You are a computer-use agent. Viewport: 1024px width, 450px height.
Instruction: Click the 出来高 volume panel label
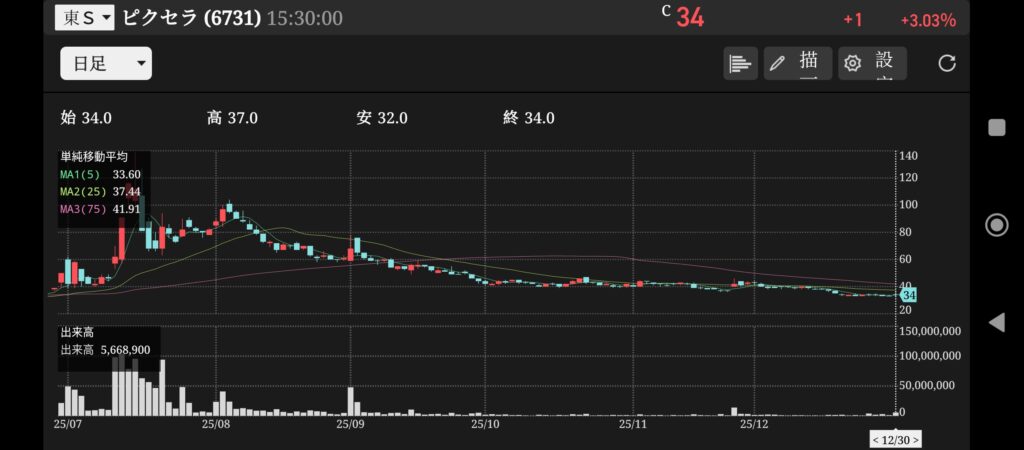pyautogui.click(x=75, y=332)
